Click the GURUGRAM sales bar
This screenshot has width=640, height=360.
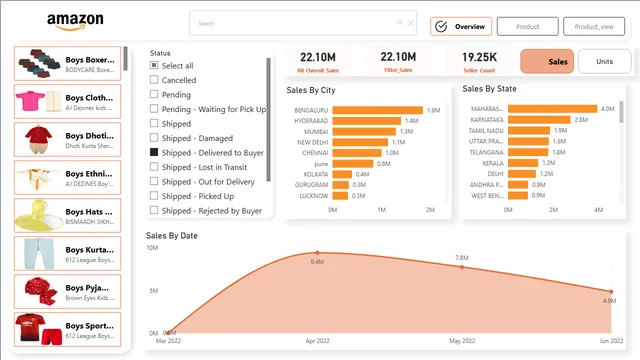point(340,185)
